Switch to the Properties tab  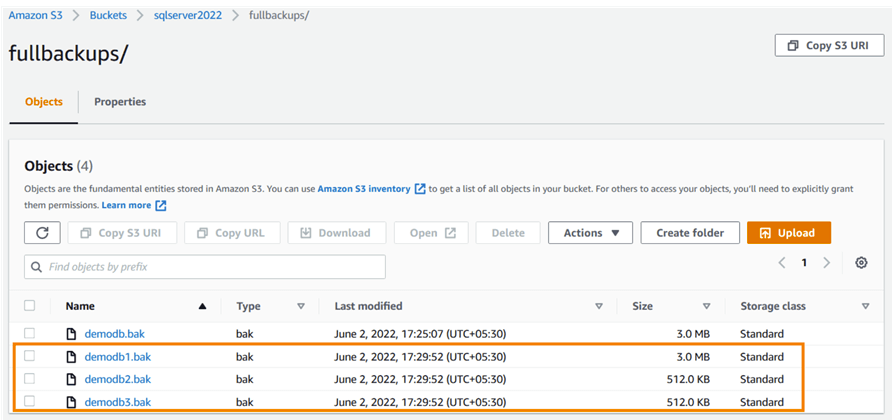pos(120,102)
